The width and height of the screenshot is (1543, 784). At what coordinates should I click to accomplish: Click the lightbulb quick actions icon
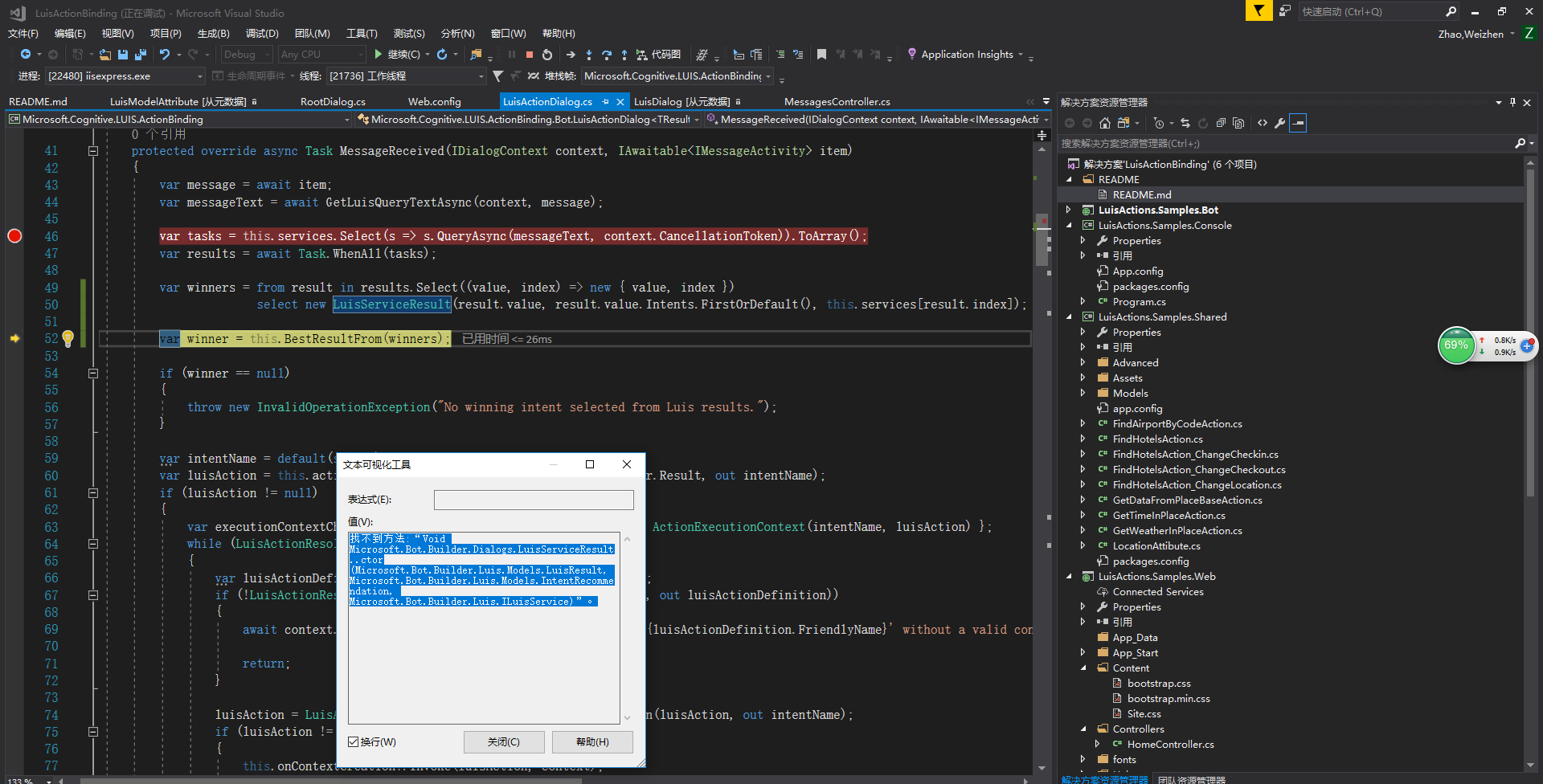pyautogui.click(x=68, y=339)
